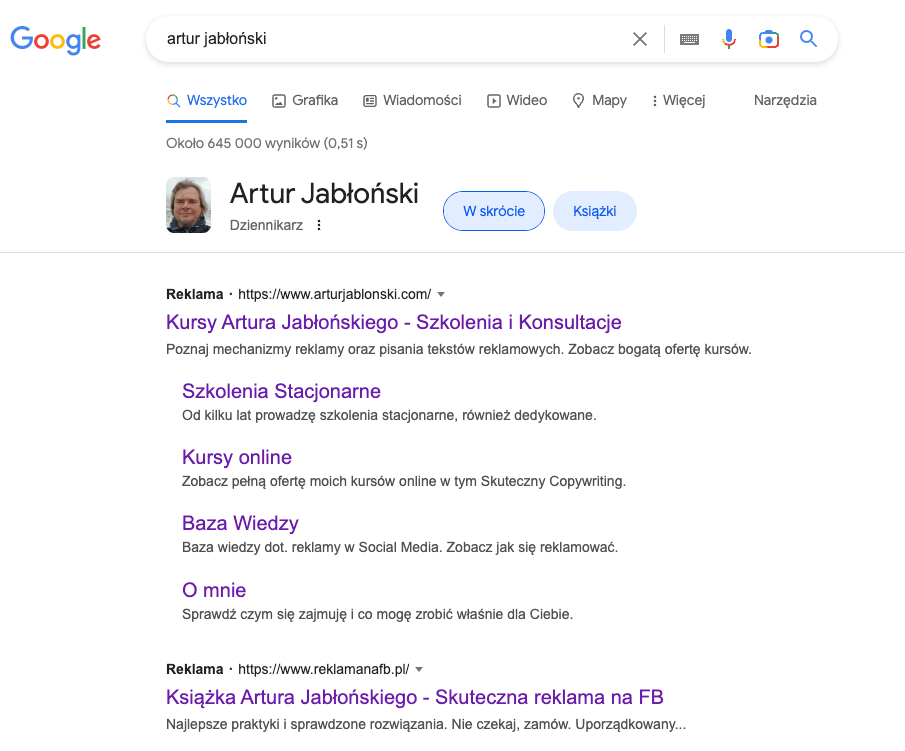The width and height of the screenshot is (905, 751).
Task: Click Artur Jabłoński's profile photo
Action: 188,203
